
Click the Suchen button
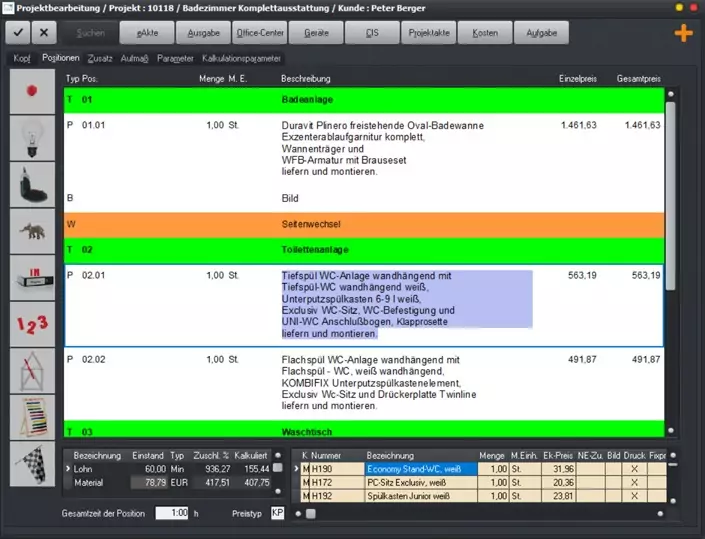click(x=90, y=33)
